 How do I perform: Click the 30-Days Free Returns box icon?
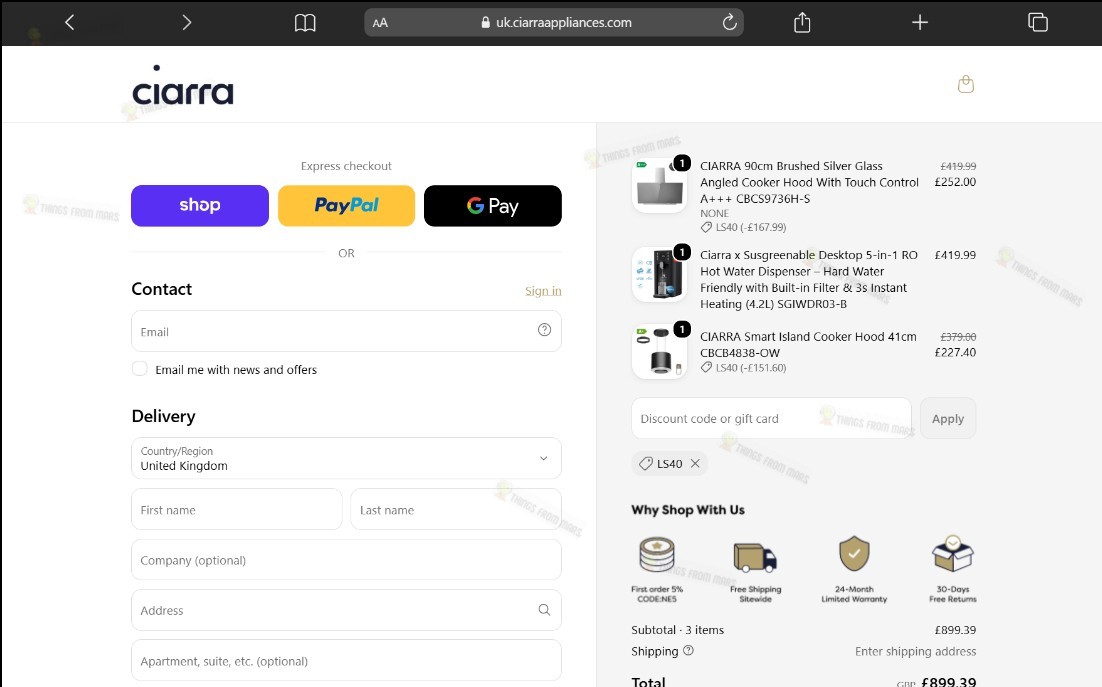[x=953, y=554]
